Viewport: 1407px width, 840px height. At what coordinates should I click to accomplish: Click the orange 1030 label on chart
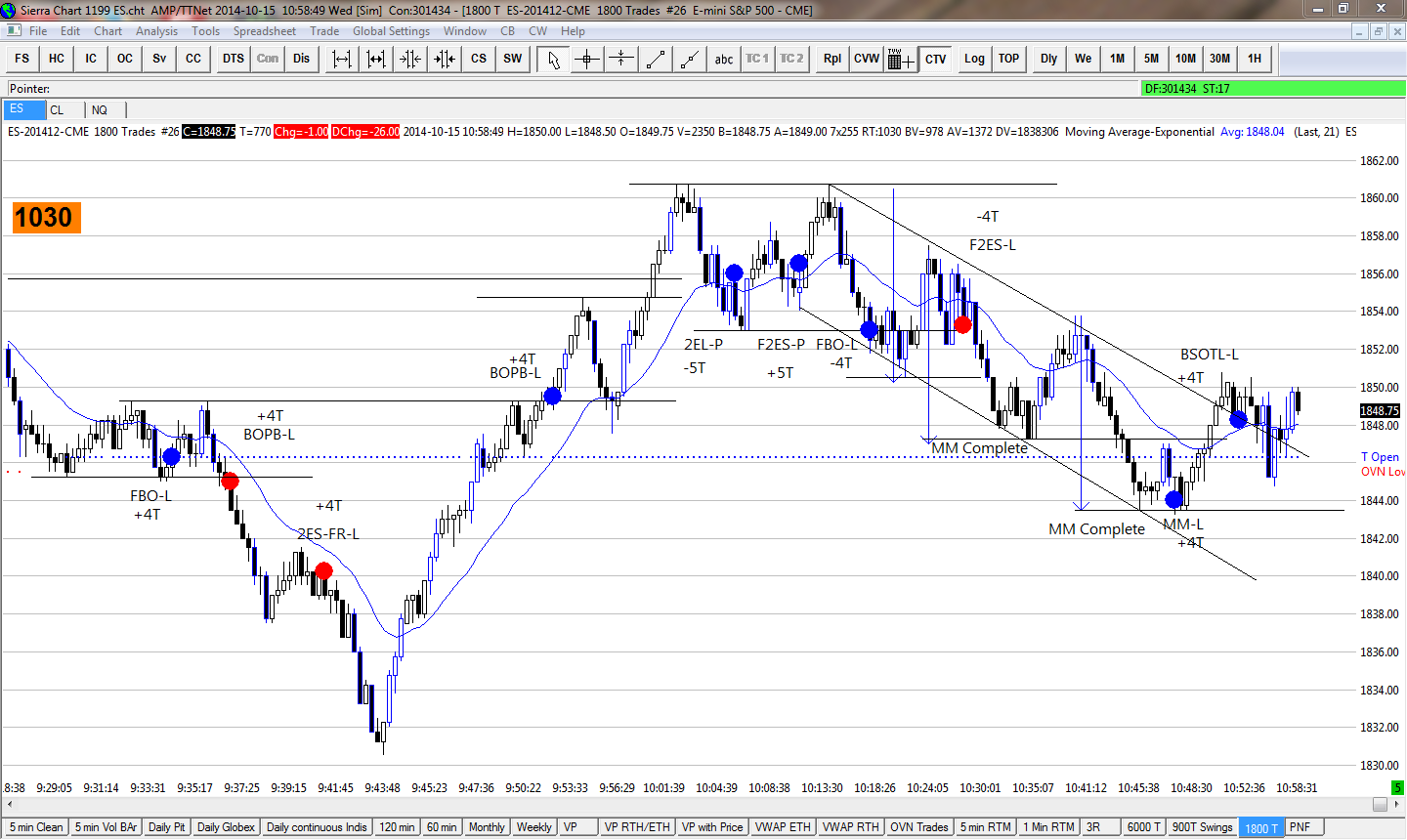(45, 217)
